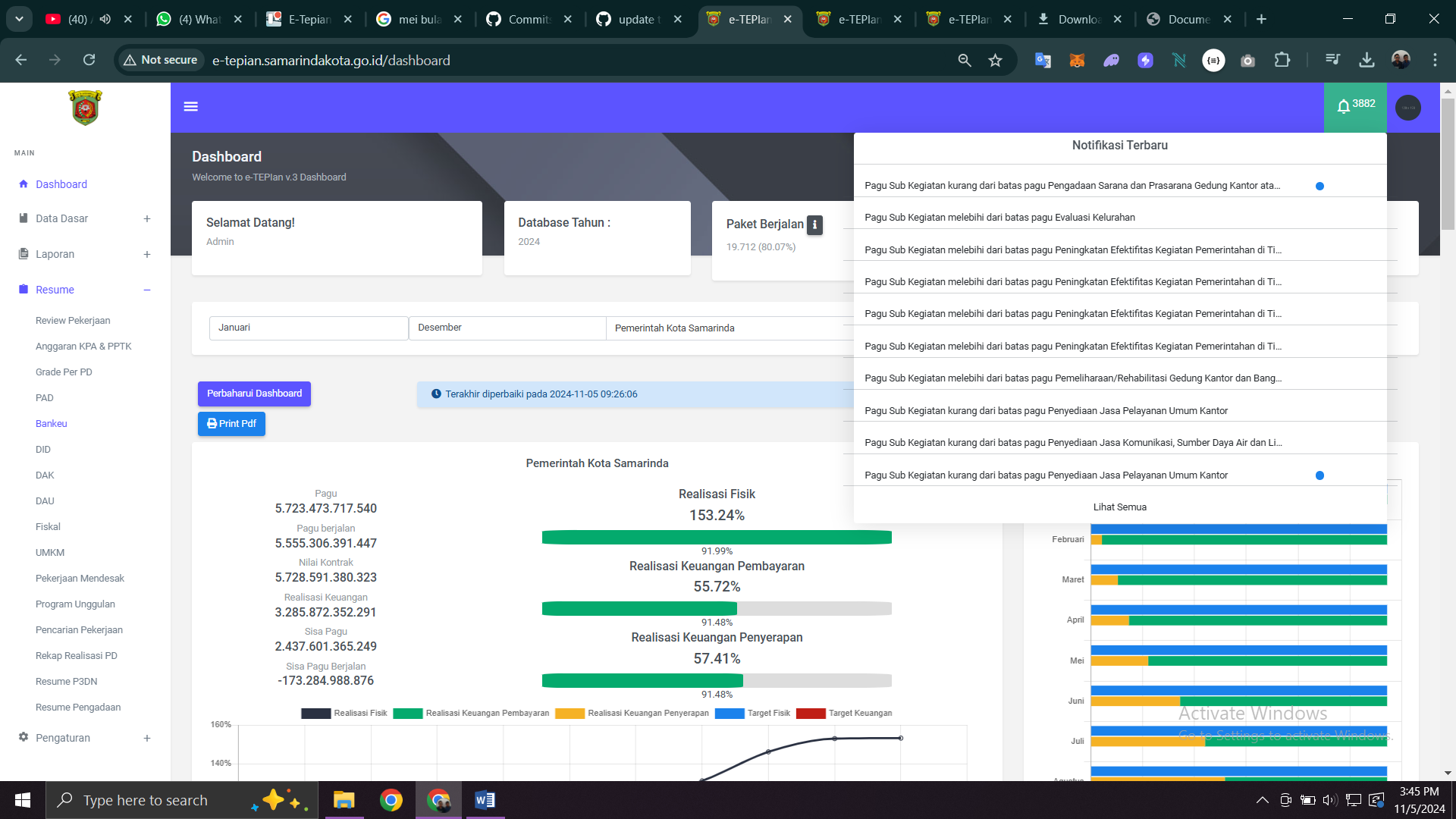
Task: Click the hamburger menu icon
Action: [190, 107]
